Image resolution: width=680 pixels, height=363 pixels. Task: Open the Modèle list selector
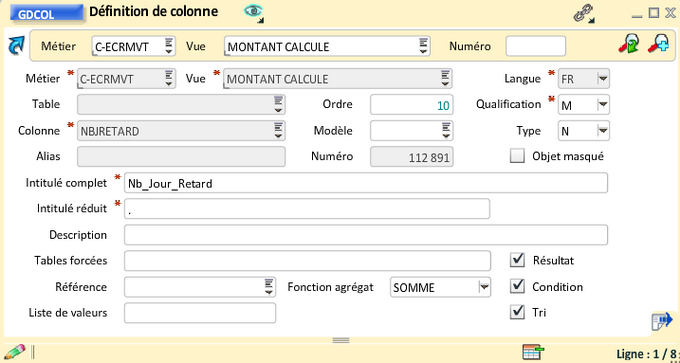click(412, 131)
